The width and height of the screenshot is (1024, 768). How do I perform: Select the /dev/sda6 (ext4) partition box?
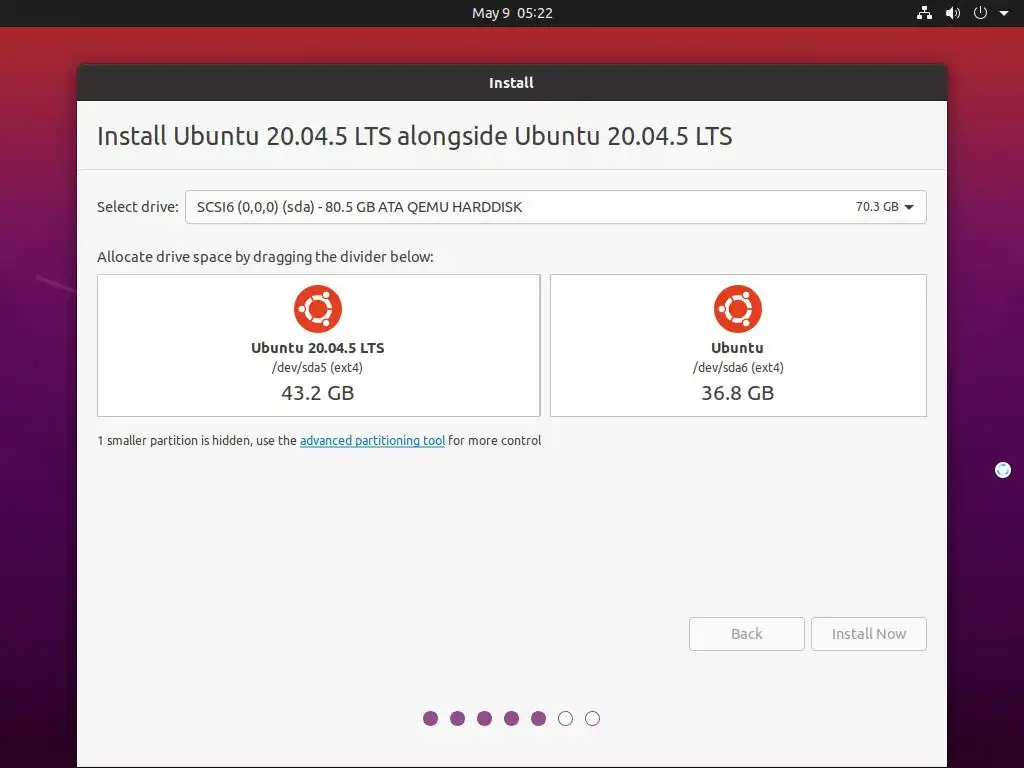coord(739,345)
